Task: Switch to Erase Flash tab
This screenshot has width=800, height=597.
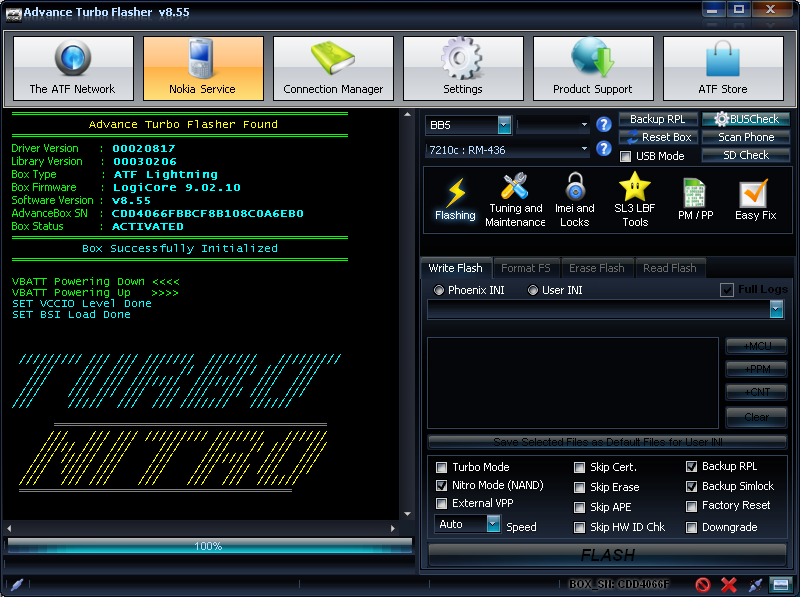Action: (x=596, y=268)
